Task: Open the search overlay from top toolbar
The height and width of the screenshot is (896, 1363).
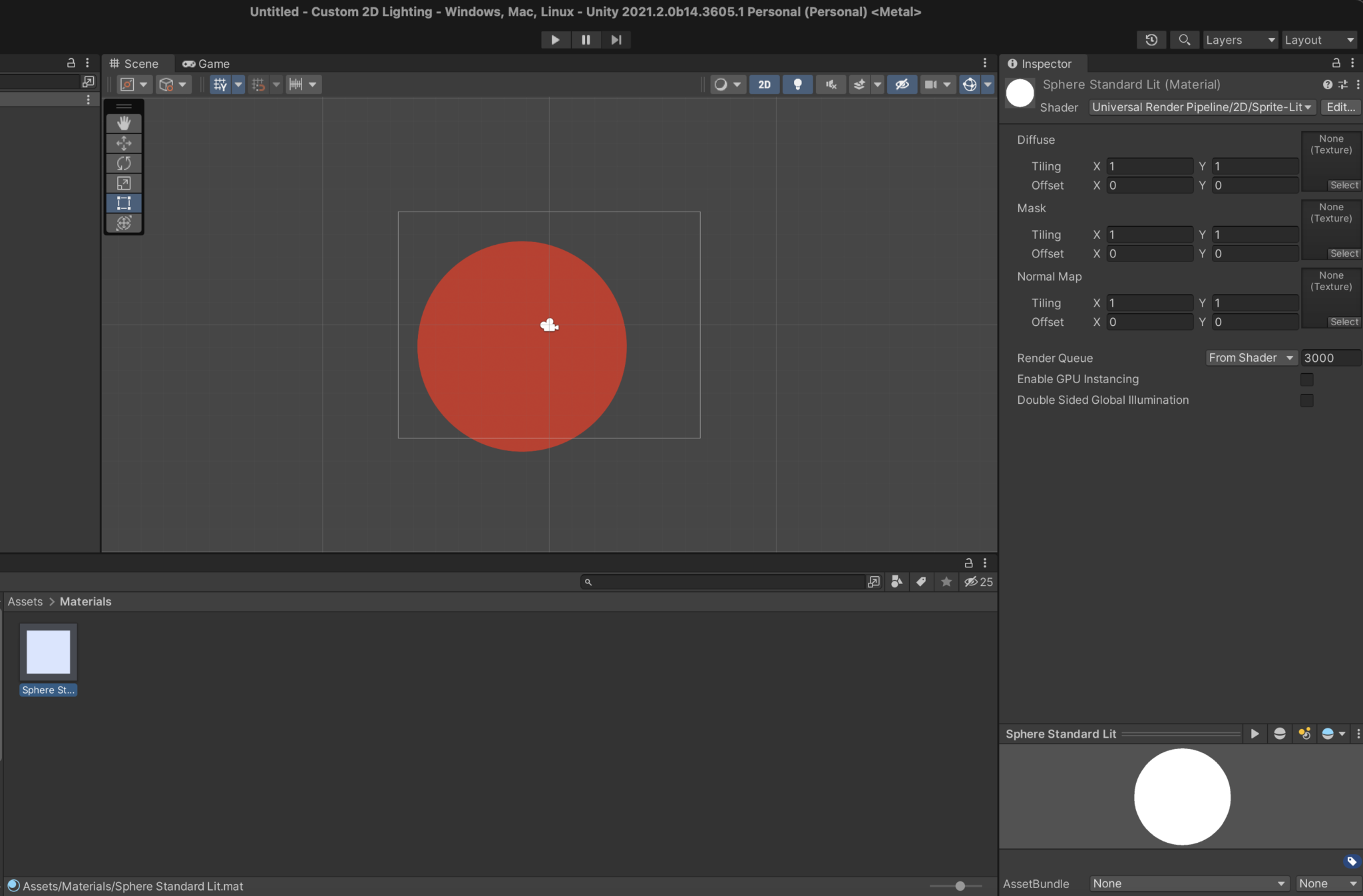Action: click(x=1184, y=40)
